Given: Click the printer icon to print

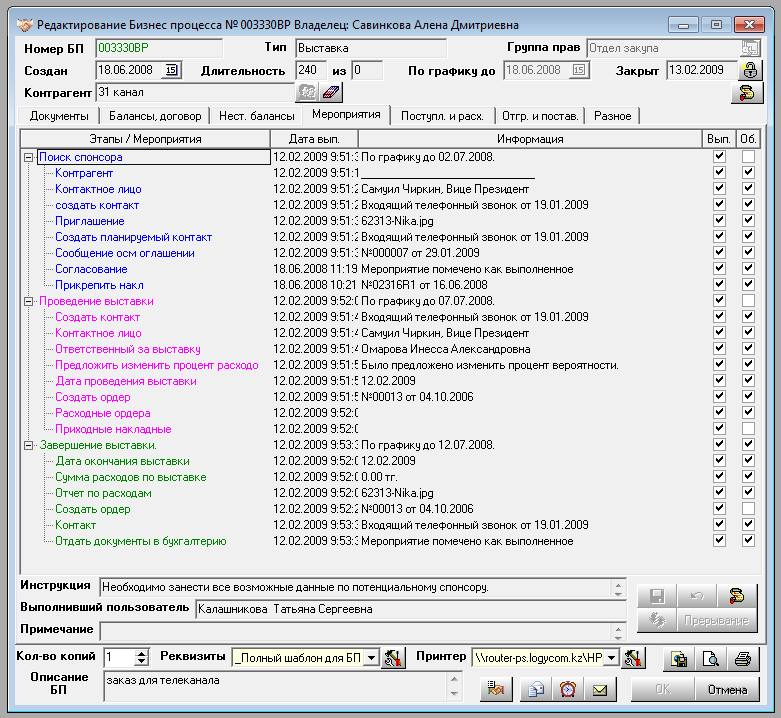Looking at the screenshot, I should pyautogui.click(x=743, y=659).
